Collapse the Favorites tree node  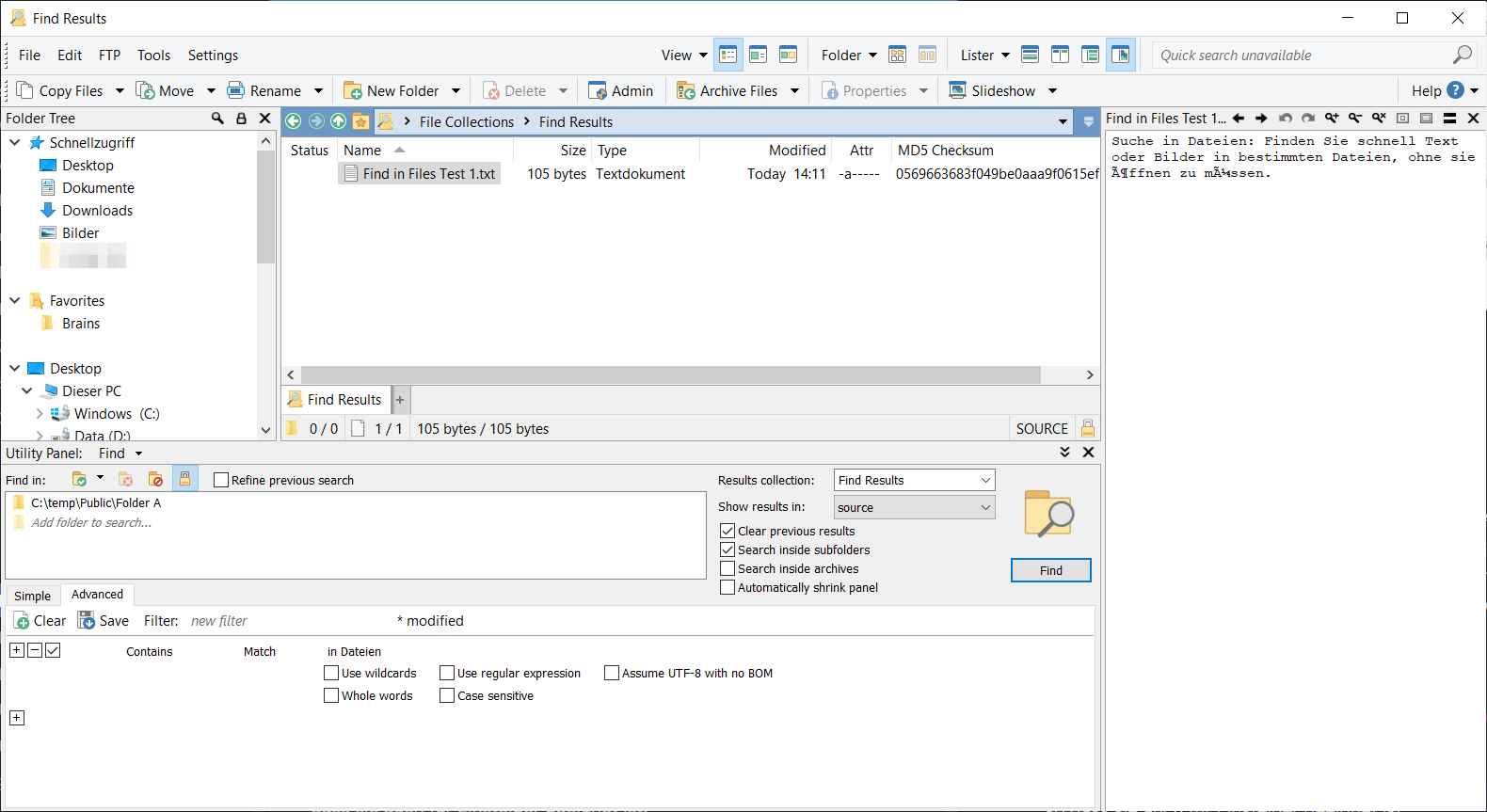click(x=15, y=301)
